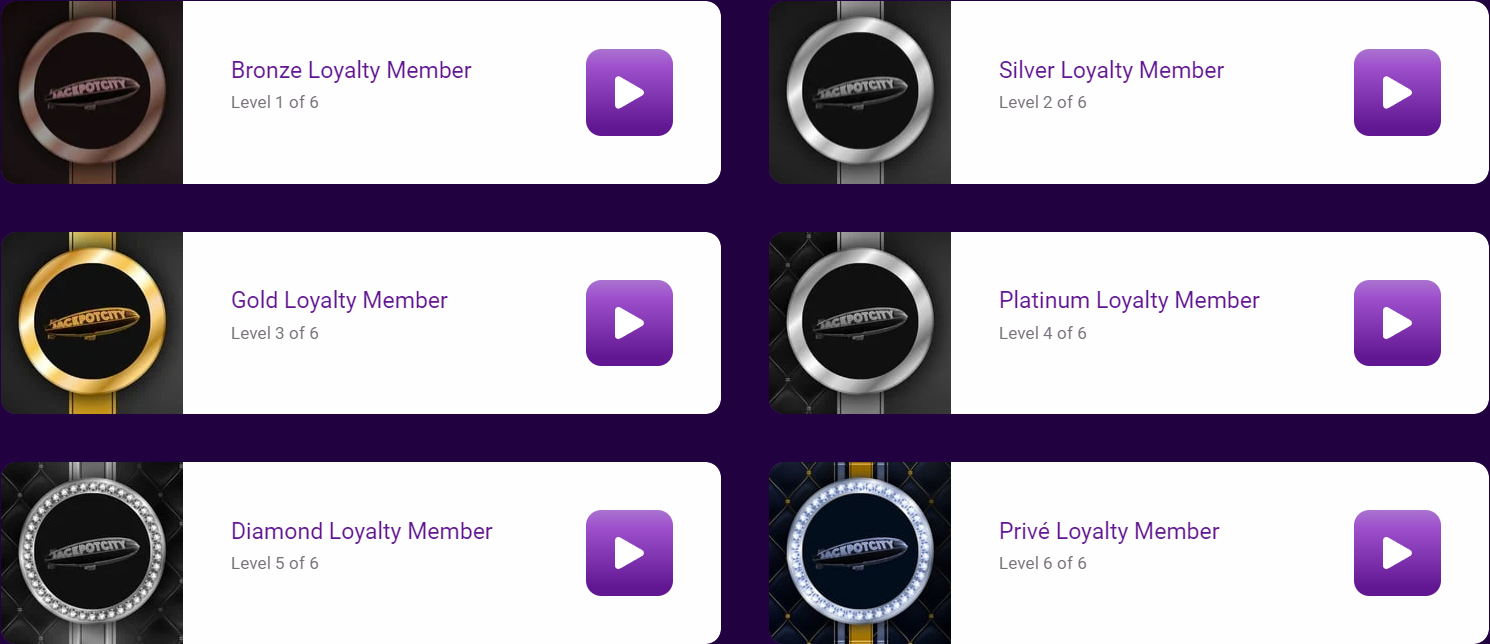
Task: Open the Gold ring badge image
Action: click(x=92, y=323)
